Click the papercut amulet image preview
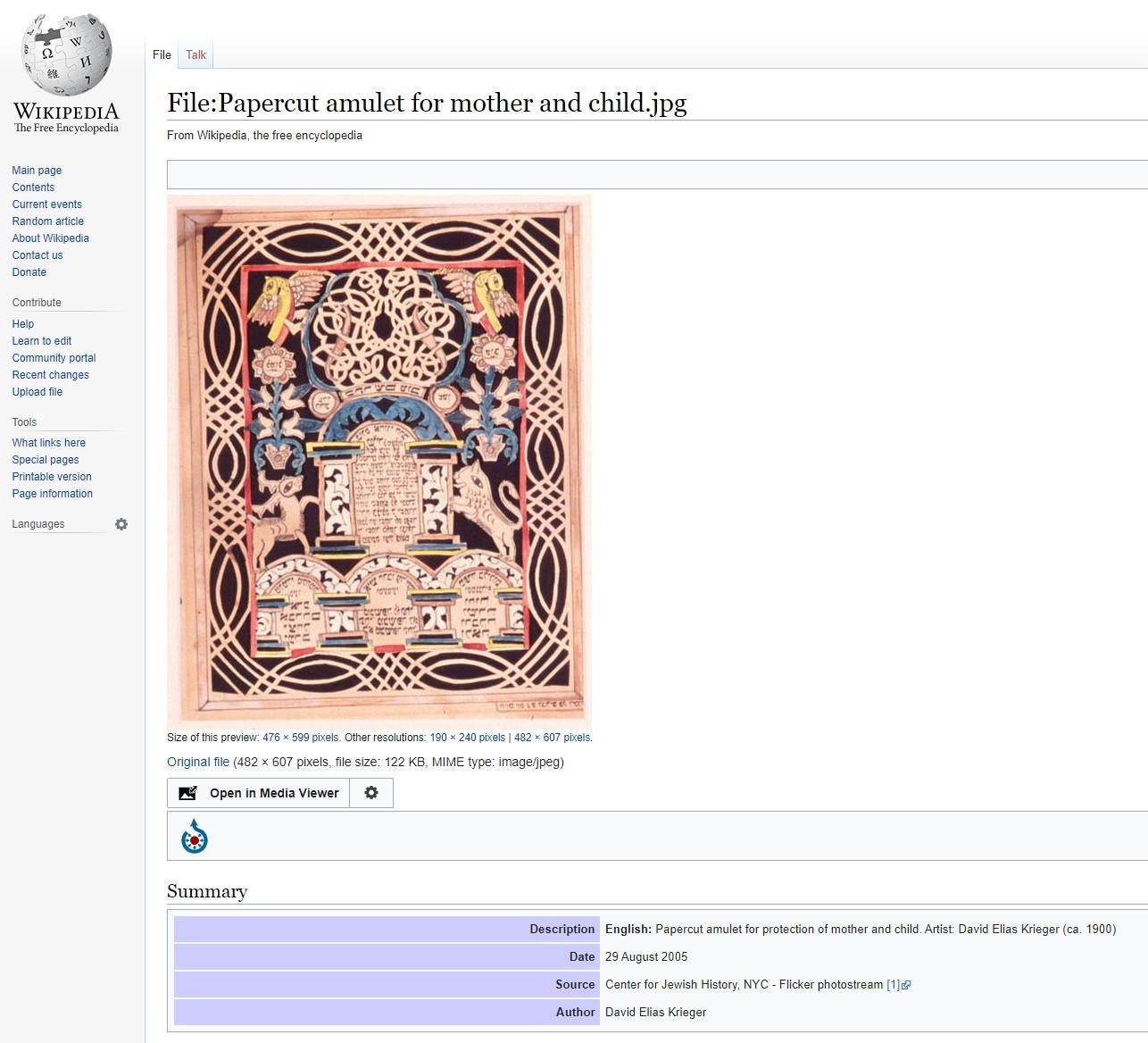 [x=379, y=461]
